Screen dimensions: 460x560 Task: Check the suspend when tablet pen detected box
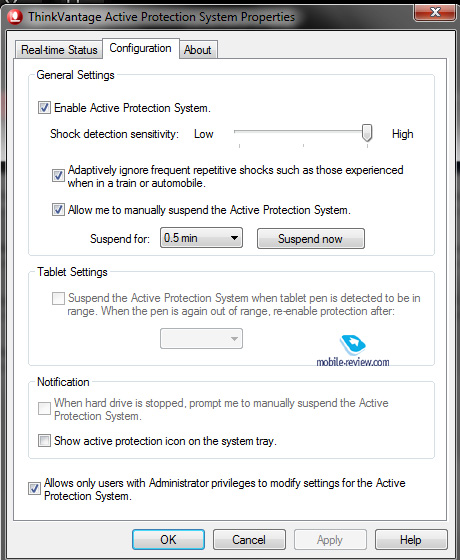[x=58, y=298]
